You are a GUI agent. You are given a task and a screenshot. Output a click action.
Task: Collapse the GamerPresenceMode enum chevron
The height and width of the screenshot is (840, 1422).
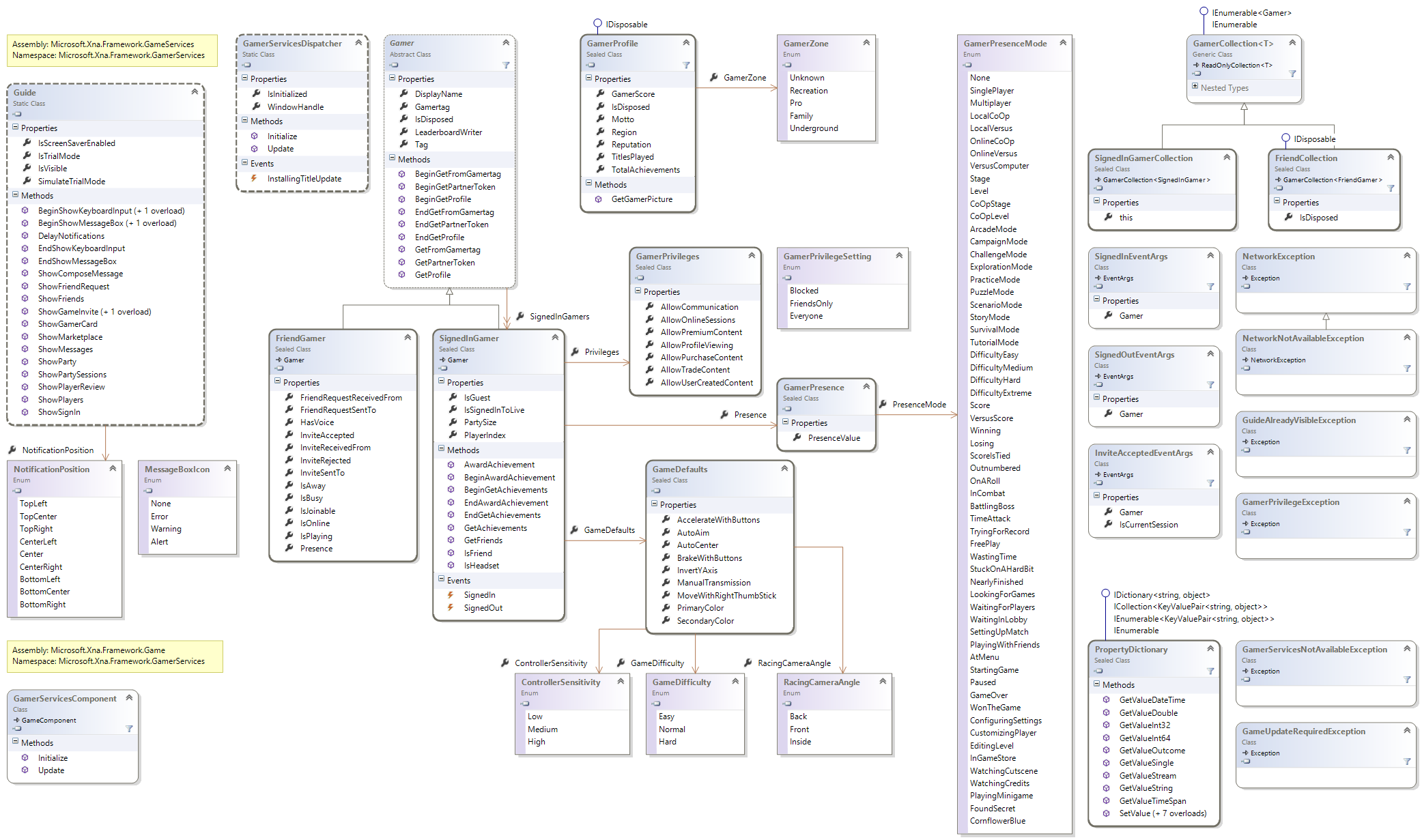[x=1063, y=42]
